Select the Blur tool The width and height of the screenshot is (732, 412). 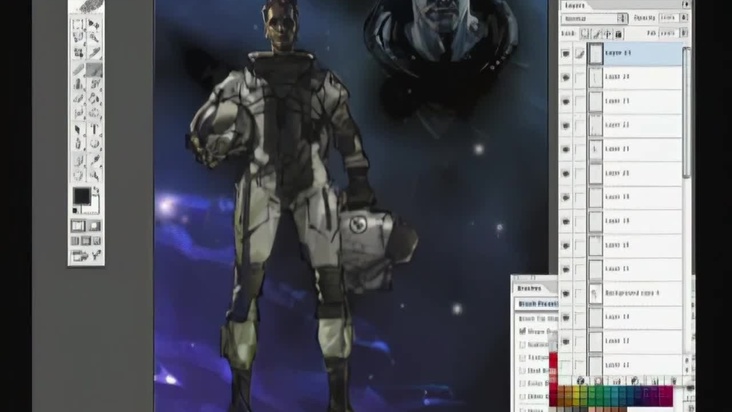78,113
